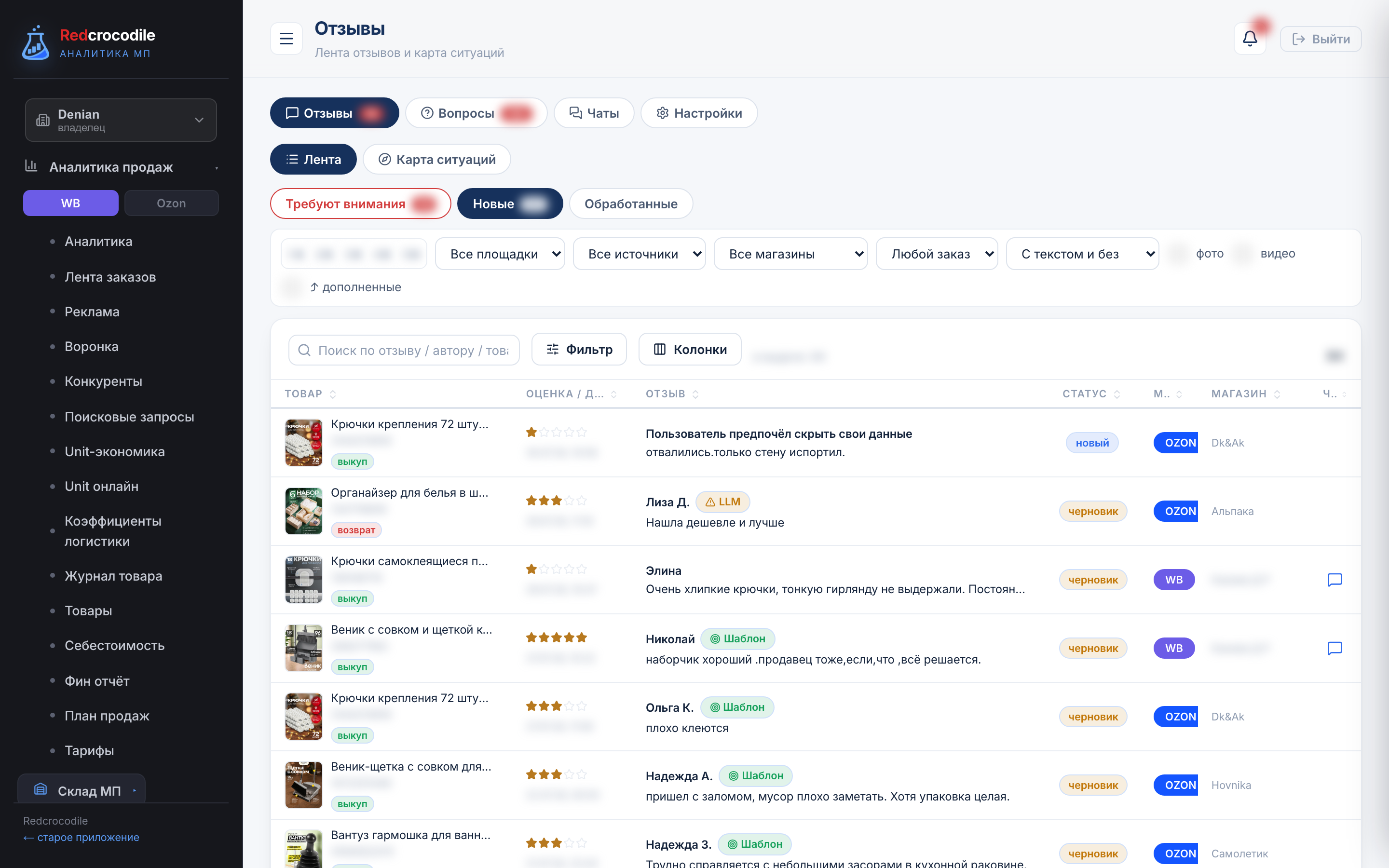Screen dimensions: 1389x868
Task: Open С текстом и без dropdown
Action: pyautogui.click(x=1082, y=254)
